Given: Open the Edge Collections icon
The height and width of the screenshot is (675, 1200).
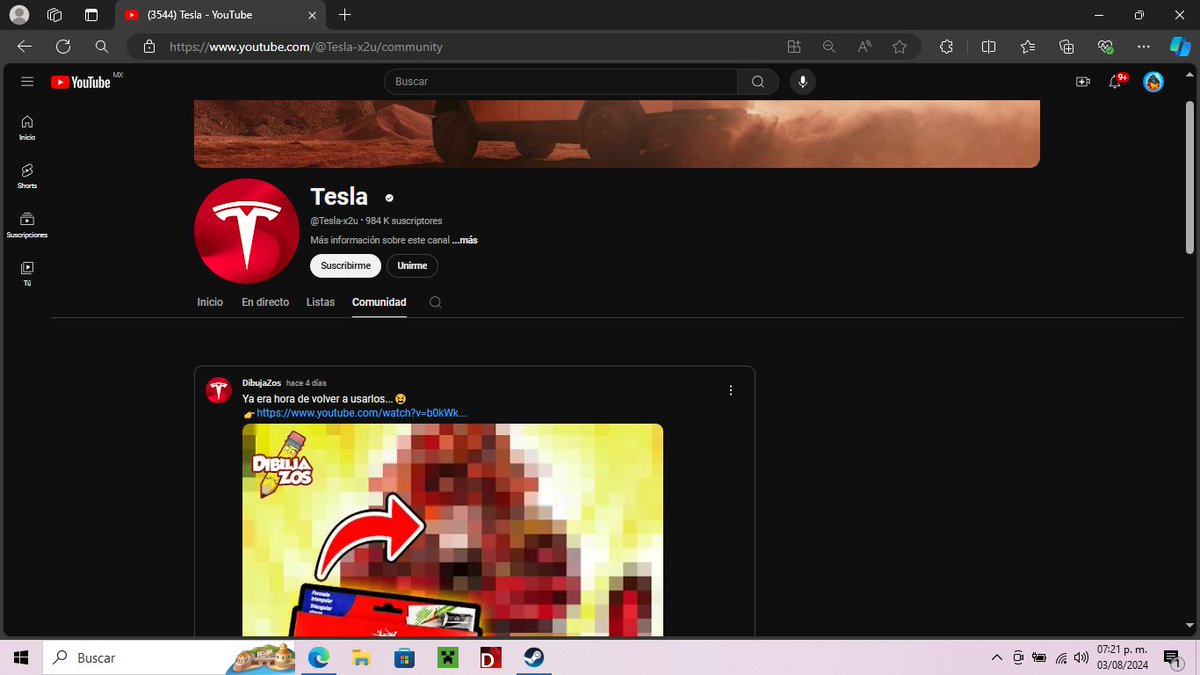Looking at the screenshot, I should 1067,46.
